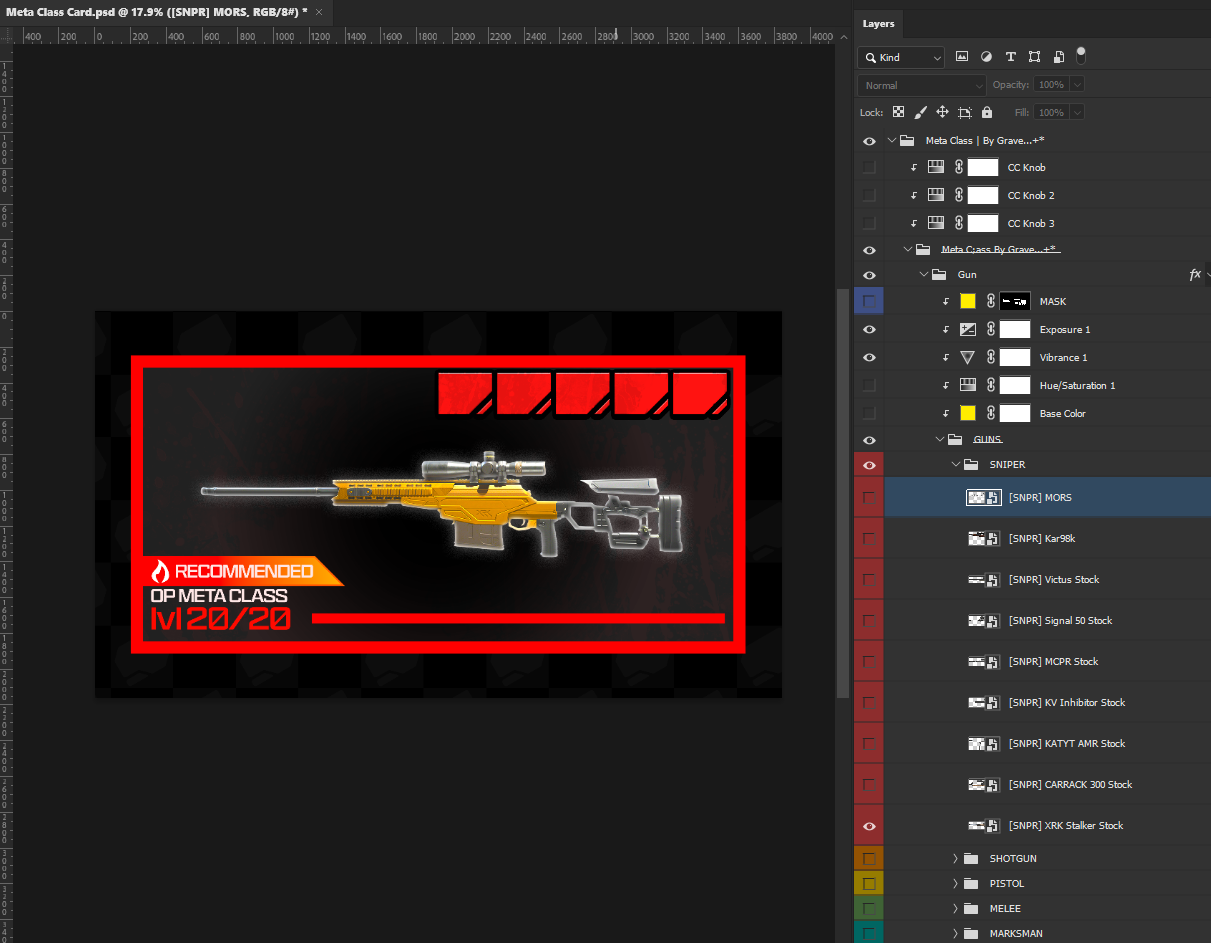
Task: Hide the SNIPER group
Action: click(x=868, y=465)
